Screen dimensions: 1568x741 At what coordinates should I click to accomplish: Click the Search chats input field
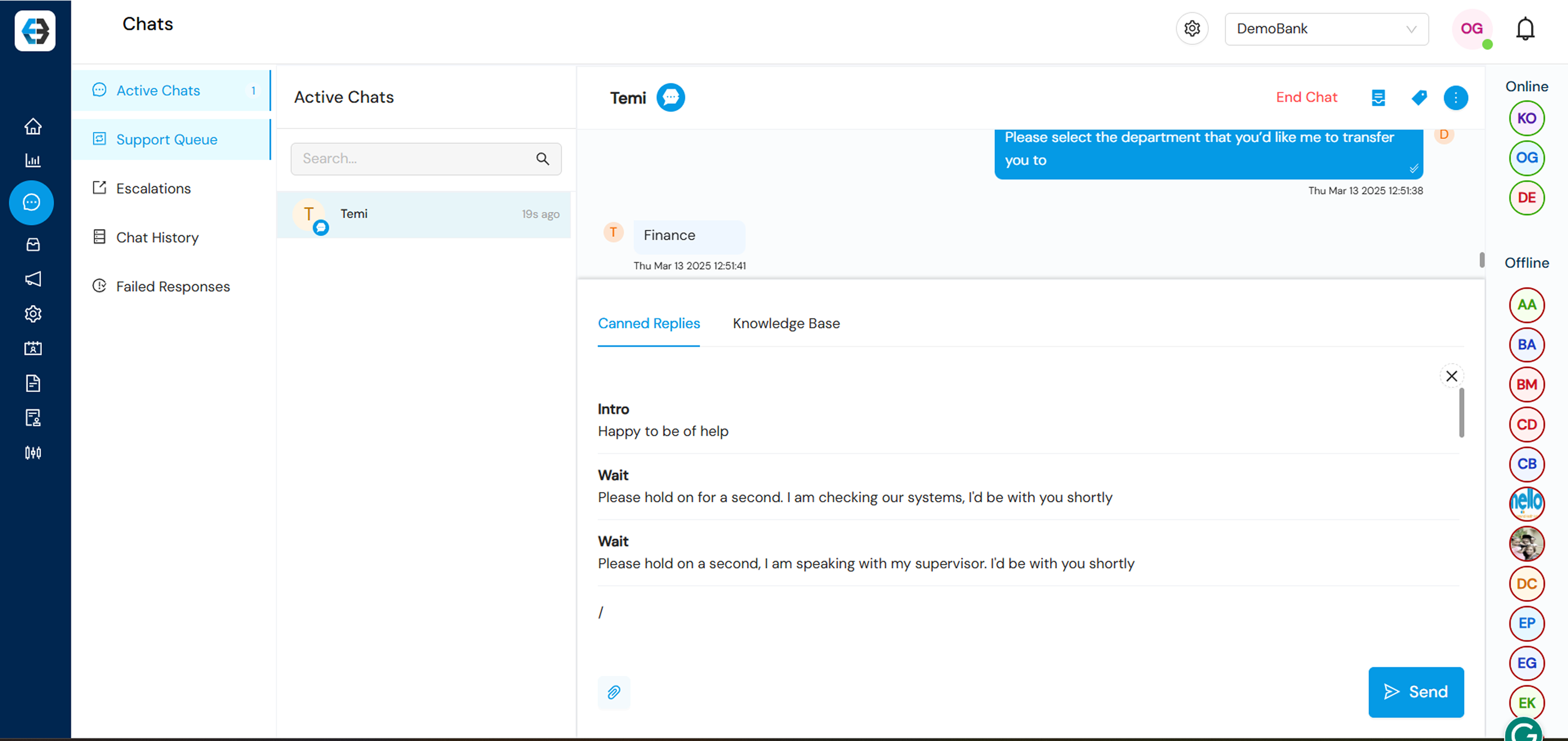point(425,159)
